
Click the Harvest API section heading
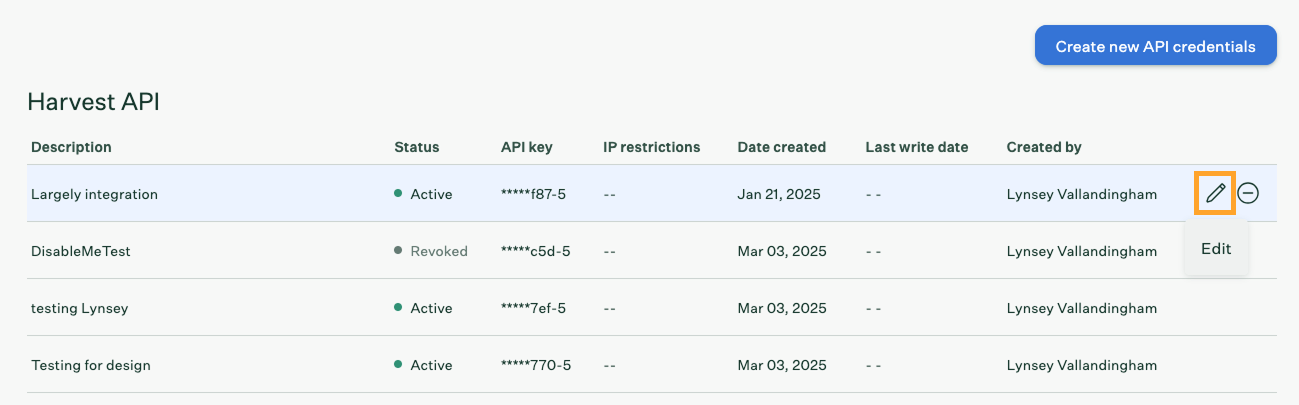93,101
